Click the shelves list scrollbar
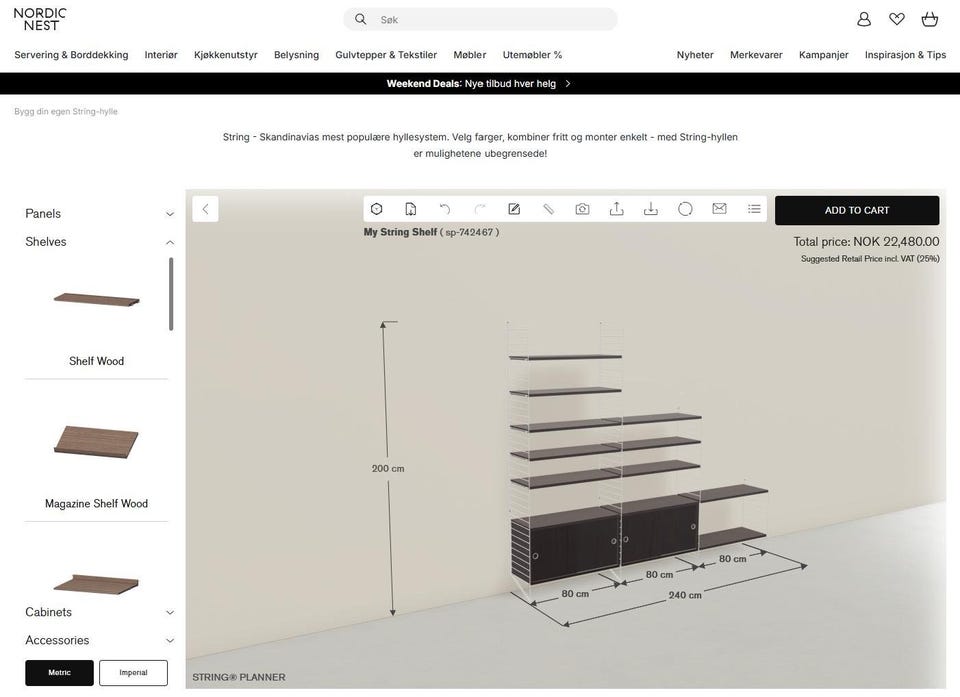 coord(171,294)
